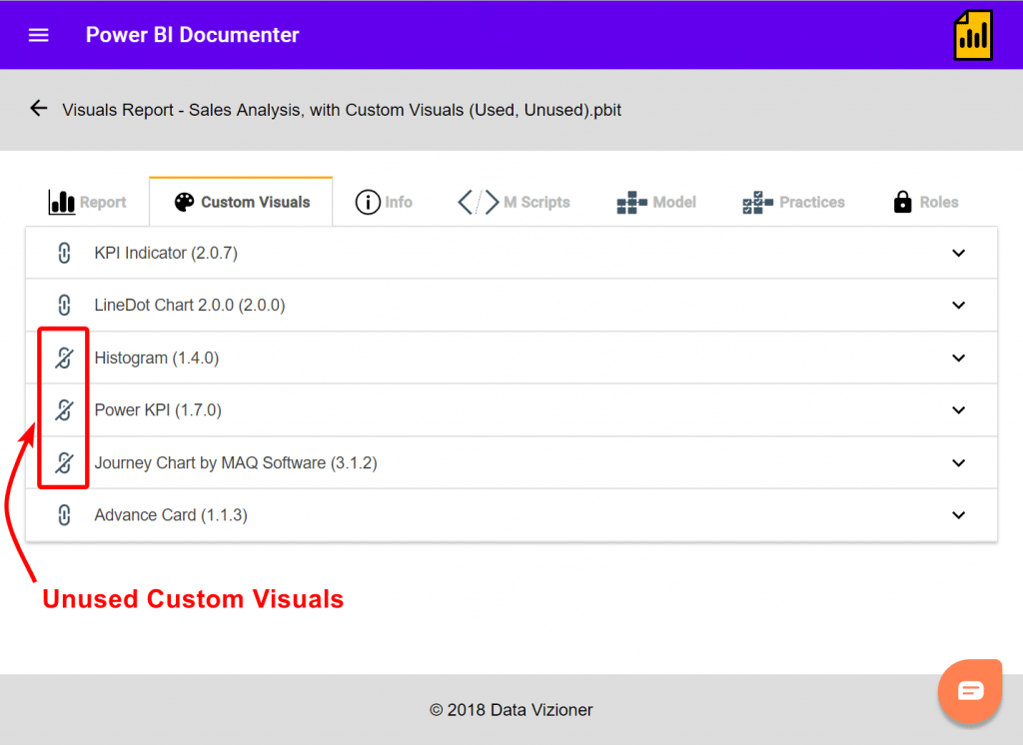Expand the Advance Card row chevron
The height and width of the screenshot is (745, 1023).
(958, 515)
